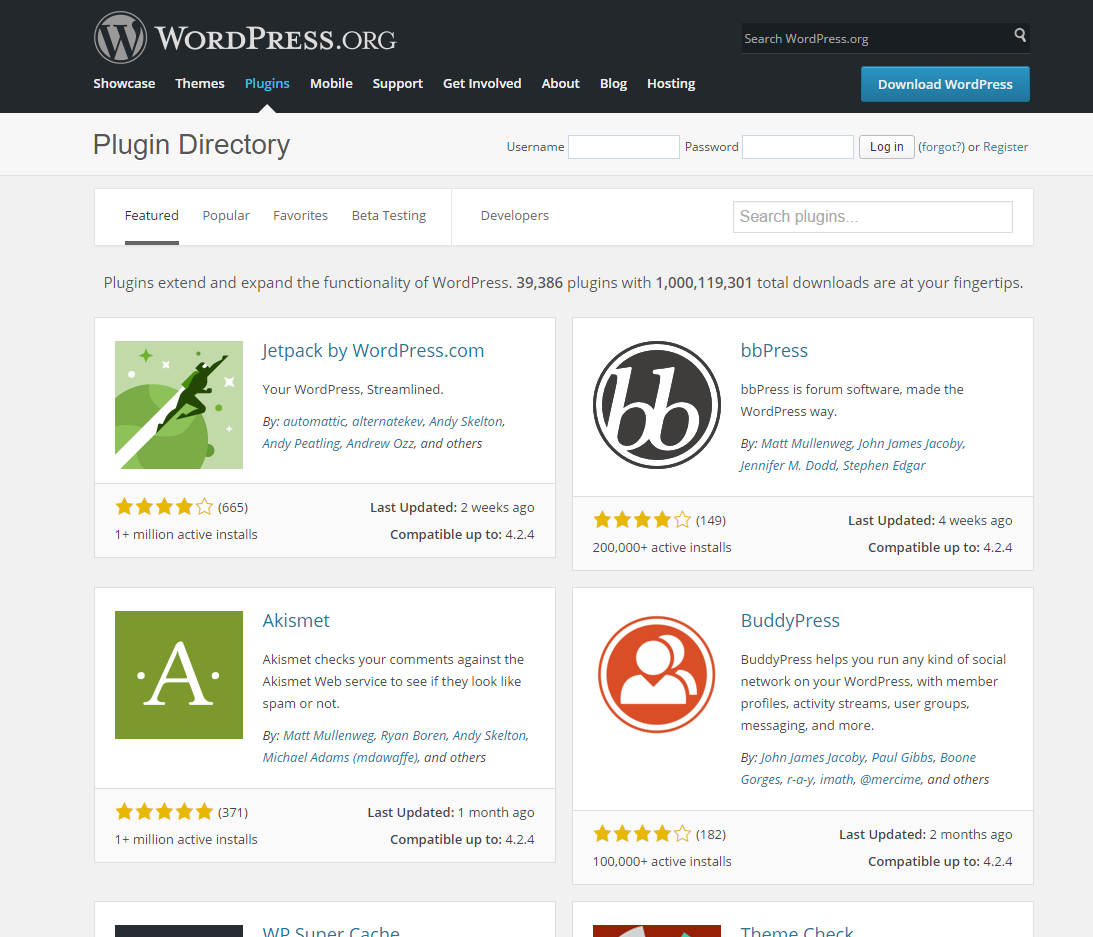Viewport: 1093px width, 937px height.
Task: Switch to the Favorites tab
Action: click(300, 215)
